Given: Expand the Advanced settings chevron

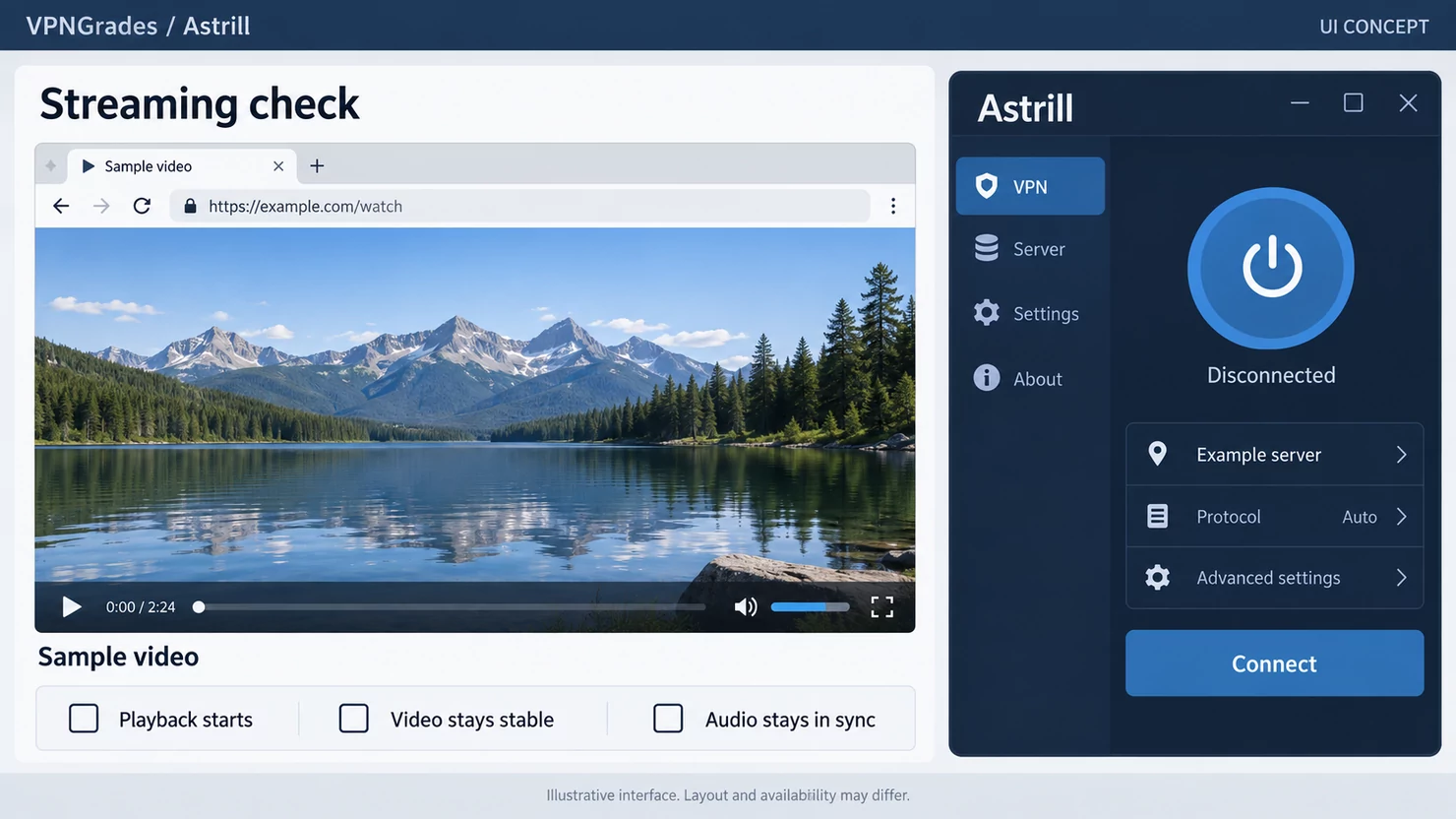Looking at the screenshot, I should click(x=1402, y=578).
